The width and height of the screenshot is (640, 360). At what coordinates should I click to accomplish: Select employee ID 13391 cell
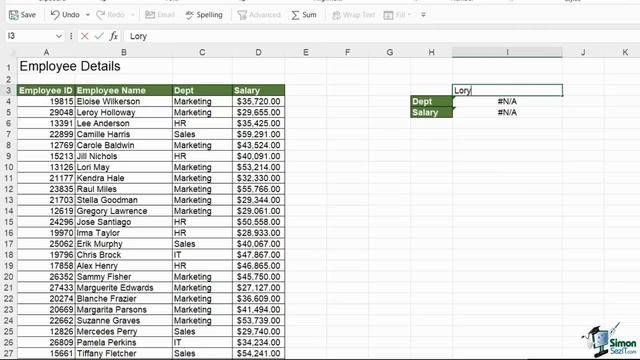tap(46, 123)
